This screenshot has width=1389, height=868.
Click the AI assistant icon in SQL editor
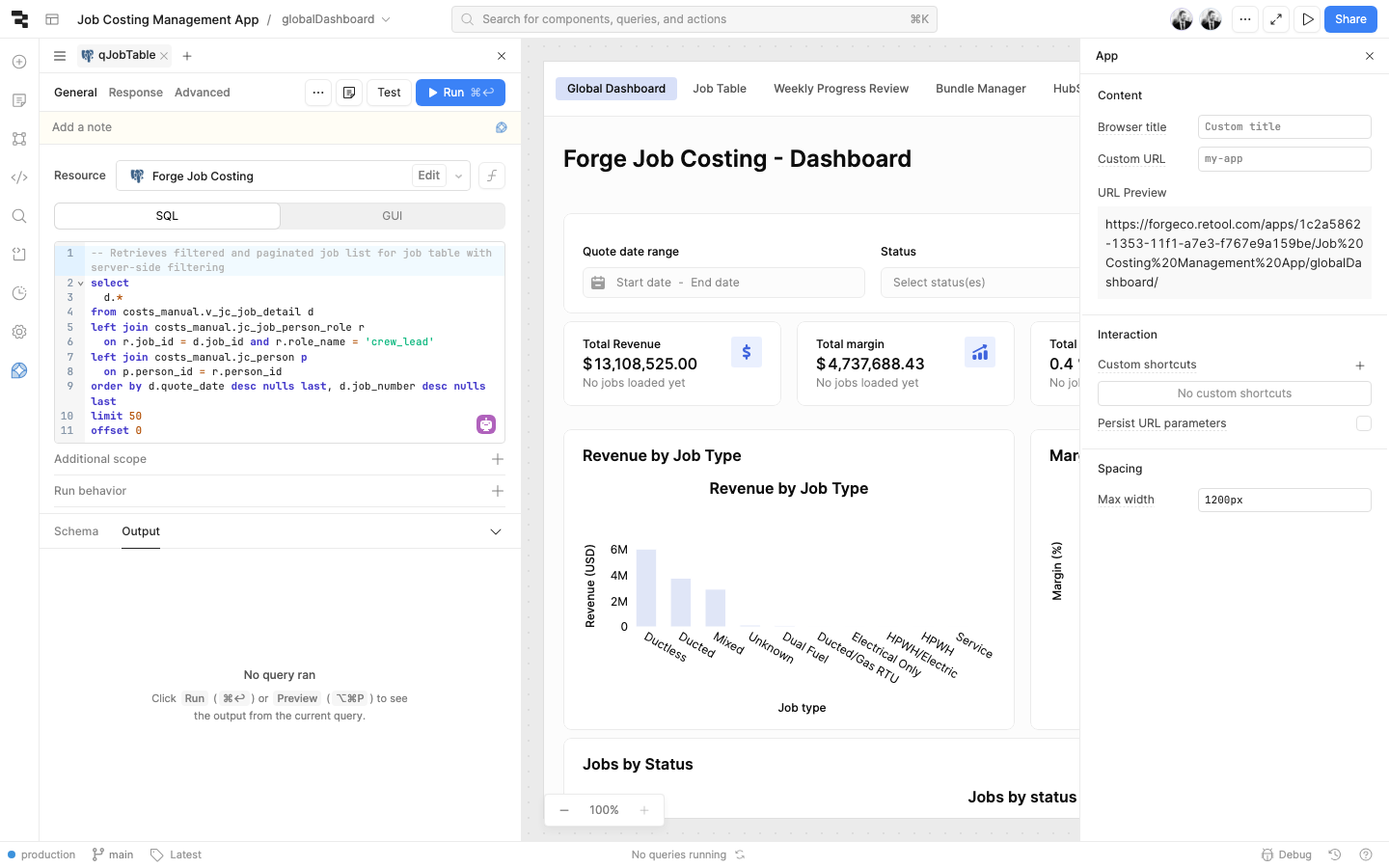(486, 424)
